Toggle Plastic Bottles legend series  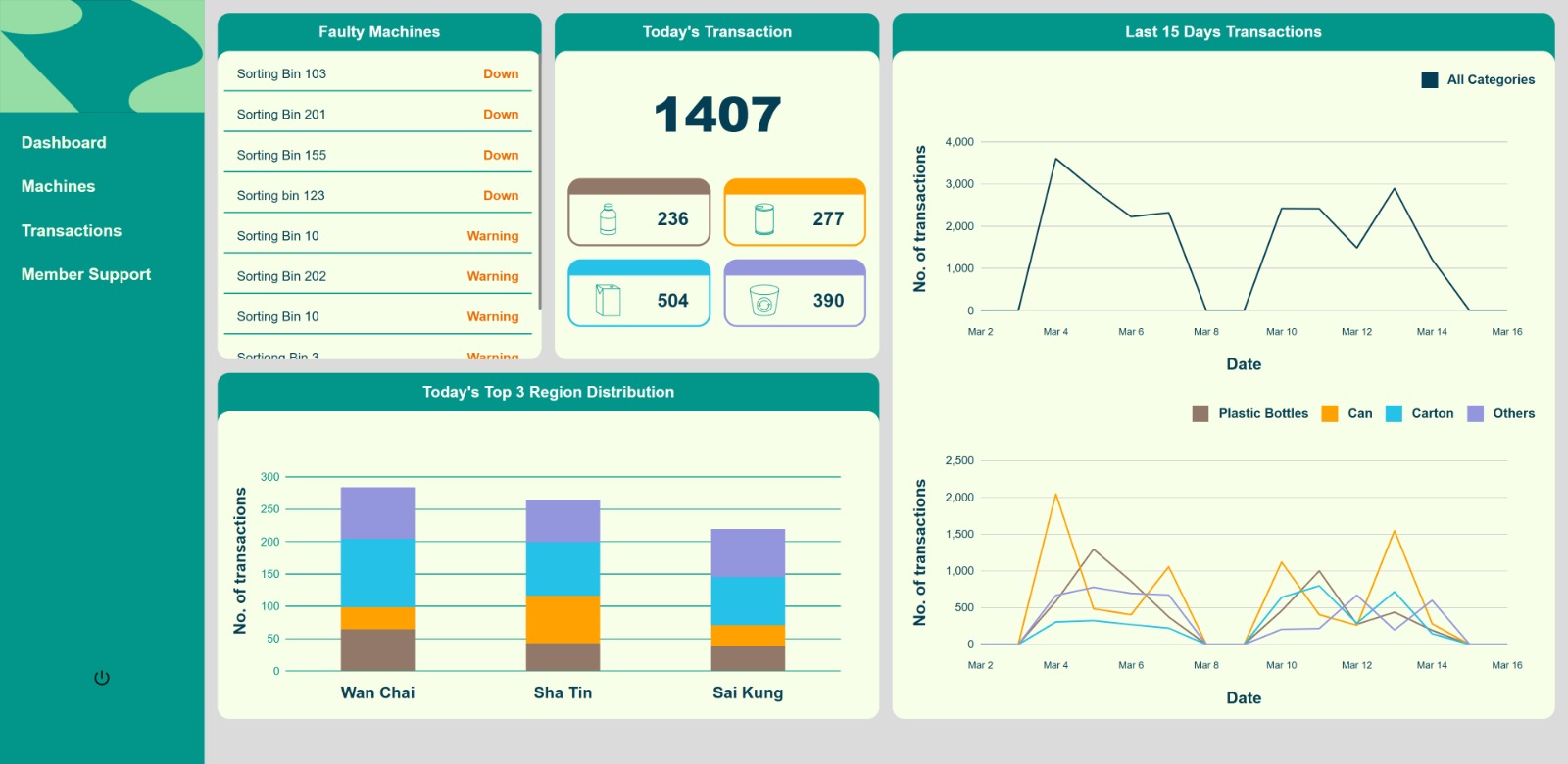pyautogui.click(x=1200, y=414)
